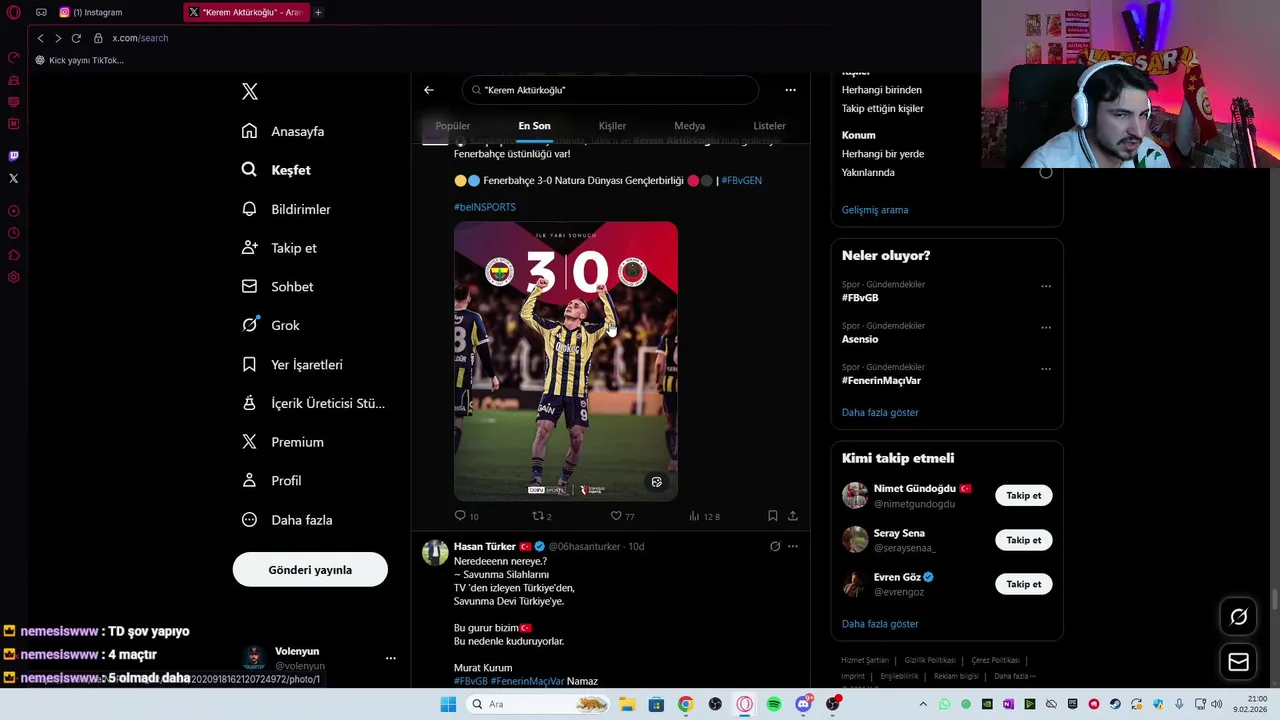Like the post with 77 likes

pyautogui.click(x=617, y=516)
